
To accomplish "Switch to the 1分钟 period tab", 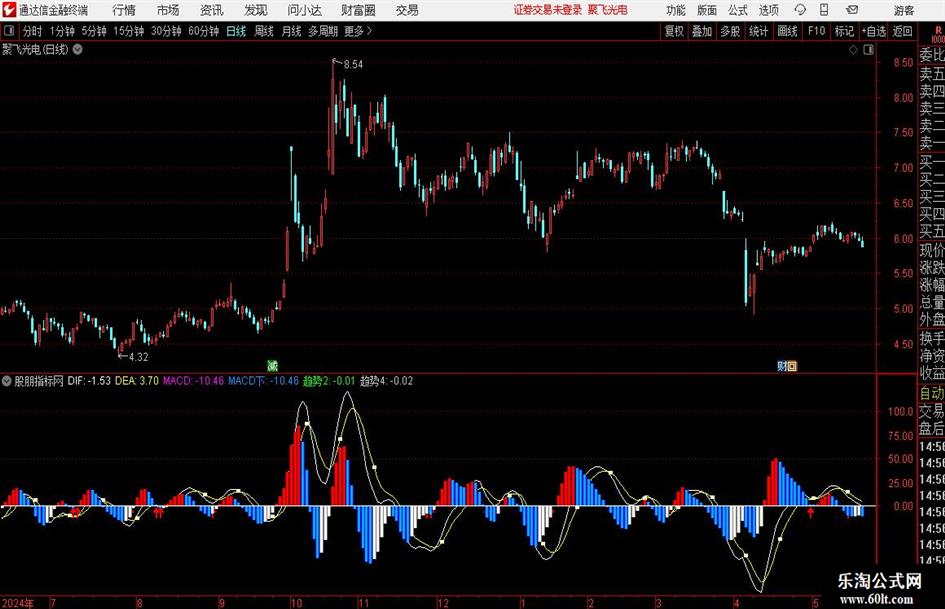I will point(61,31).
